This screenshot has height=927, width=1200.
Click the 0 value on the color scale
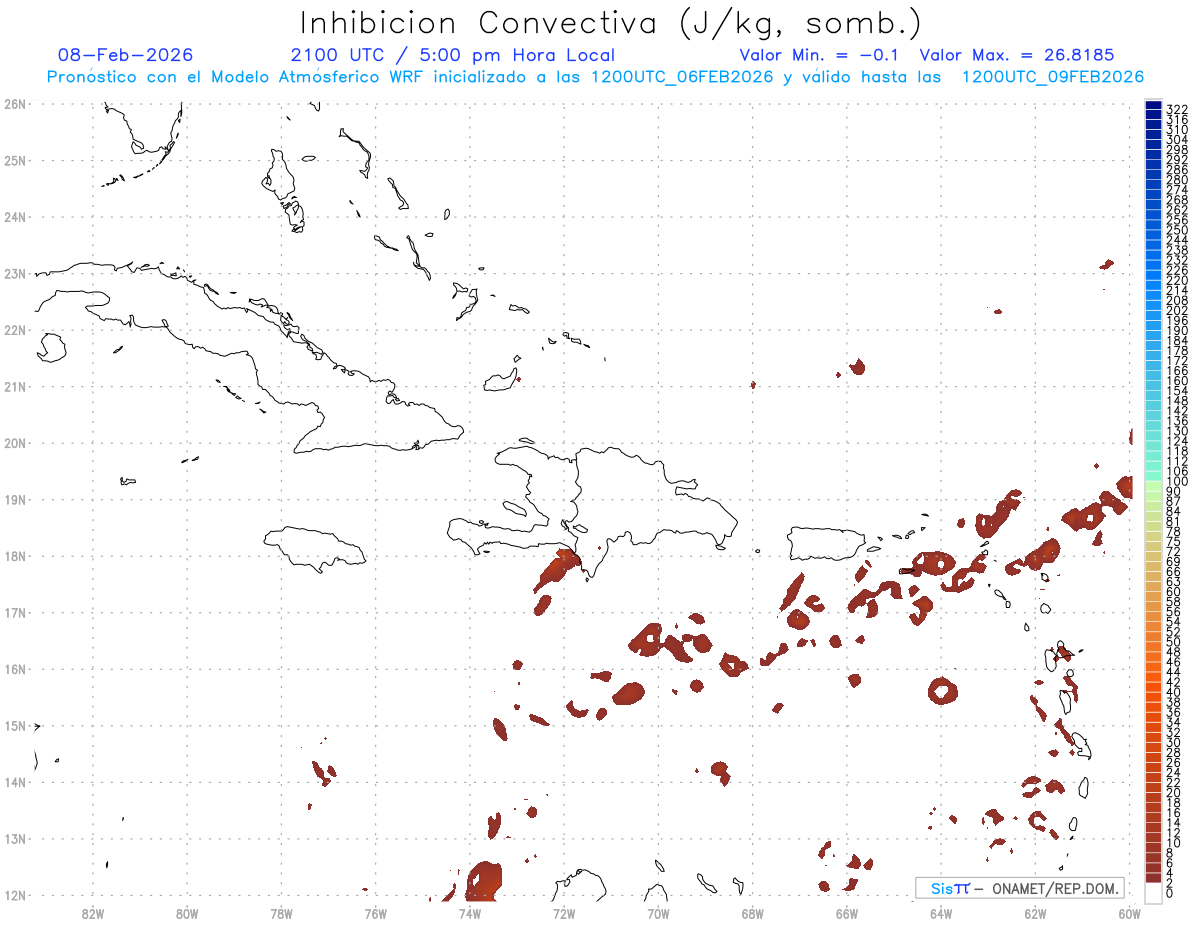1170,893
